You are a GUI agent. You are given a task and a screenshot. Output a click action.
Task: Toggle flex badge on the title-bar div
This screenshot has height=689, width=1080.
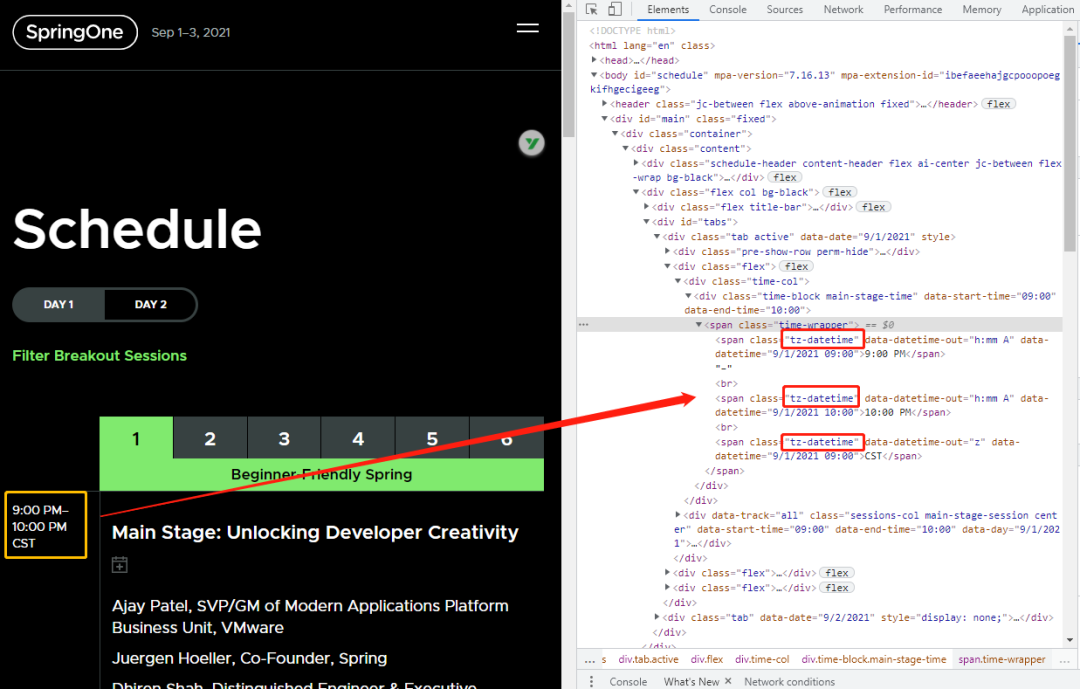(x=873, y=207)
